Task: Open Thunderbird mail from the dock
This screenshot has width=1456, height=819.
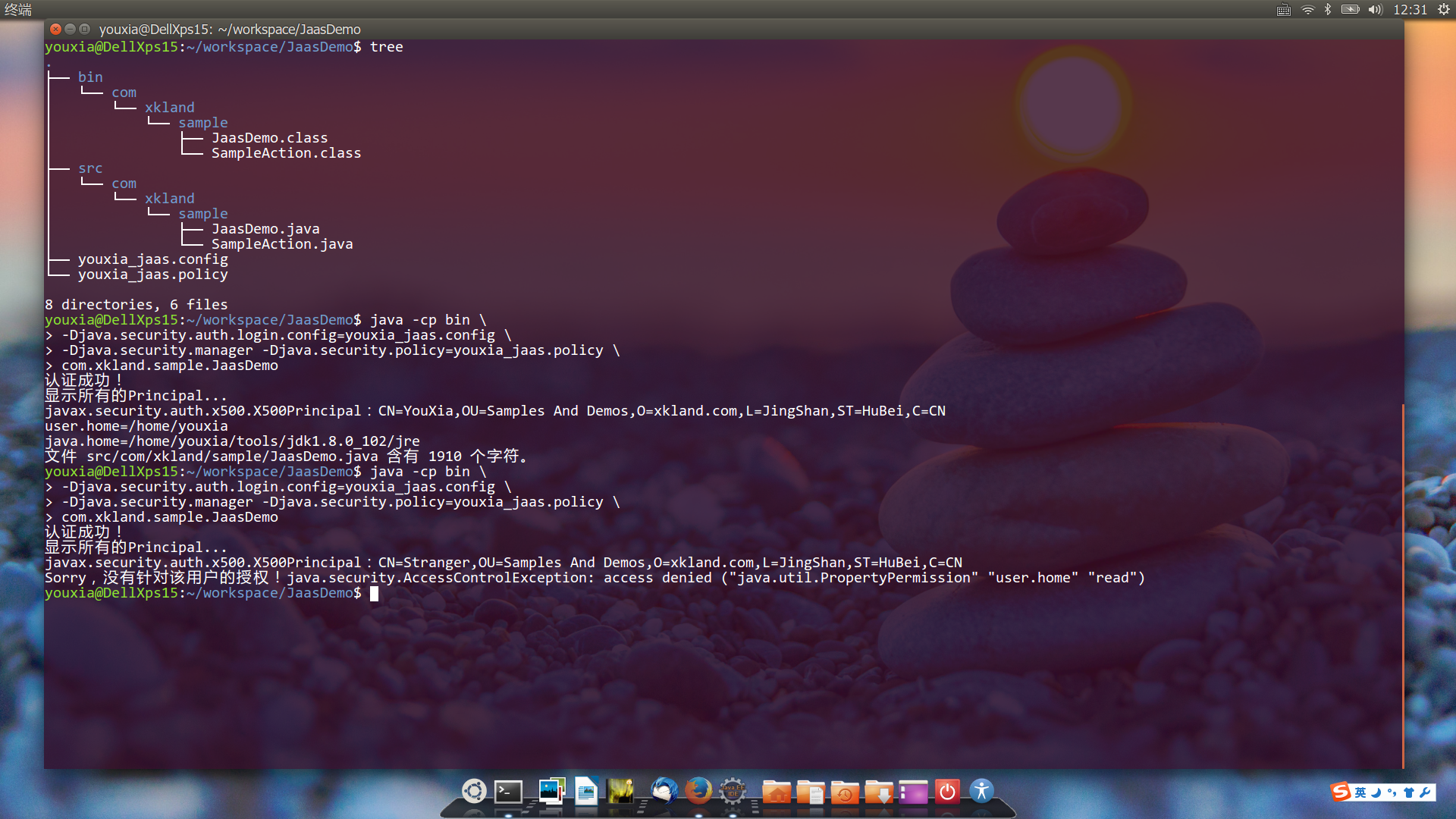Action: click(664, 791)
